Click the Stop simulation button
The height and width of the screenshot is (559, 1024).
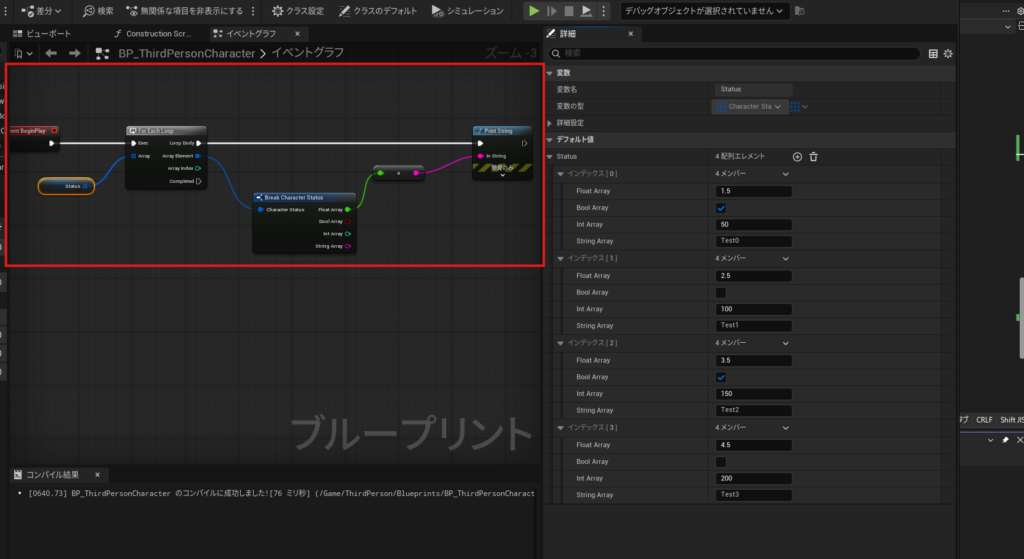[569, 11]
